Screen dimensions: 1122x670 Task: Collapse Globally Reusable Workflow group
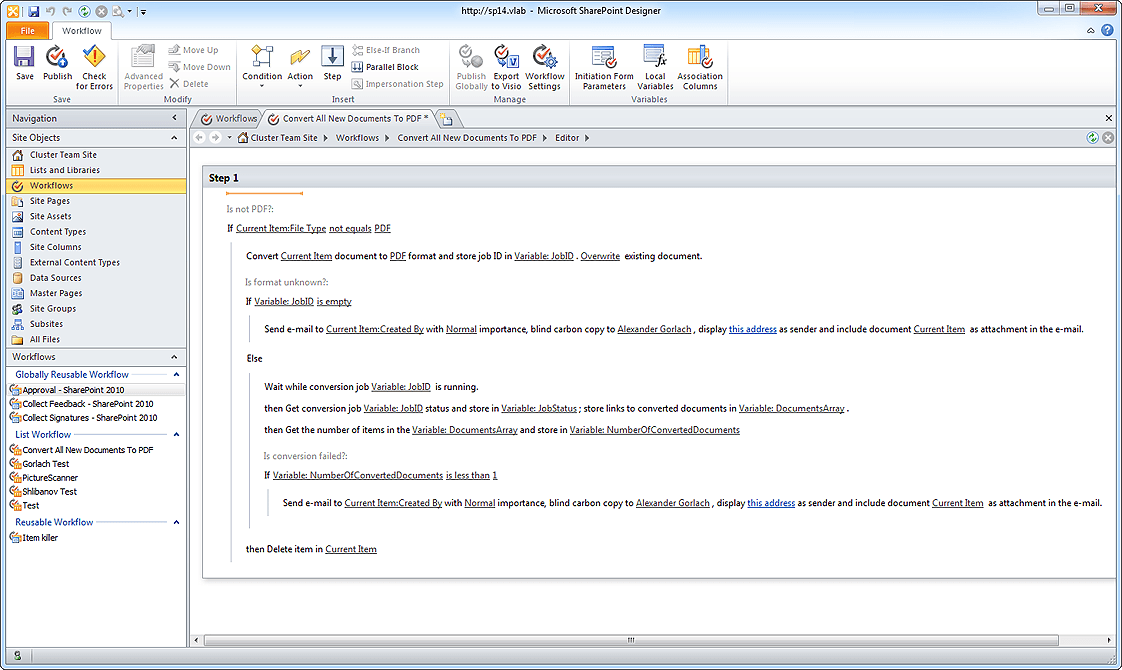tap(176, 374)
